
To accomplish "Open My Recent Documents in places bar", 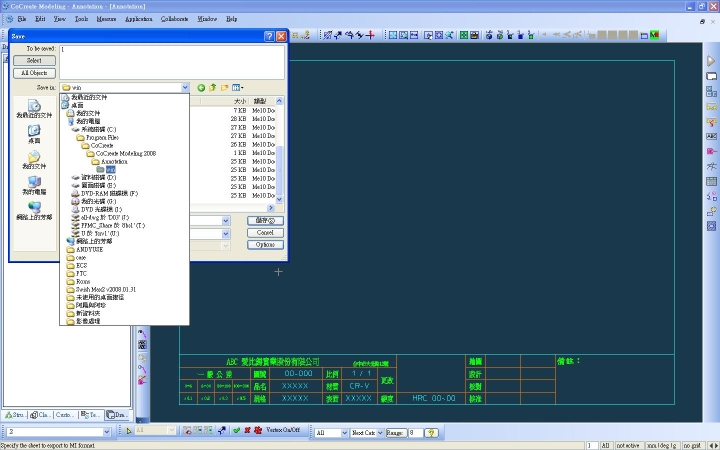I will point(34,109).
